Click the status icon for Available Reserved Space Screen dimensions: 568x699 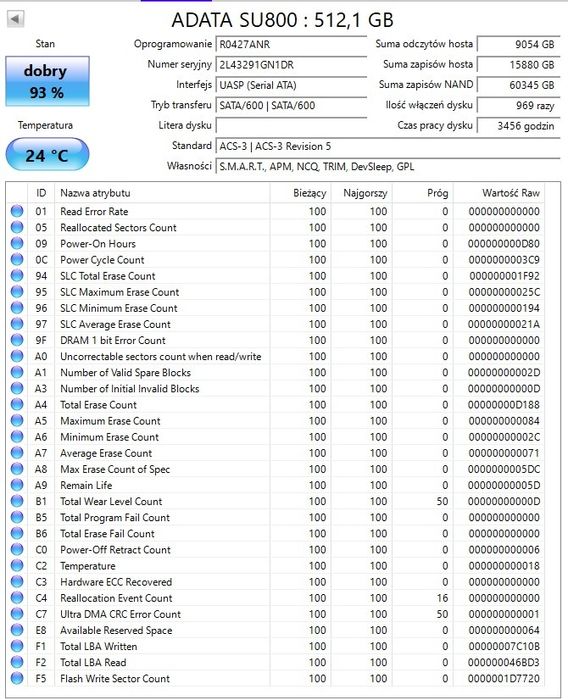pyautogui.click(x=17, y=629)
